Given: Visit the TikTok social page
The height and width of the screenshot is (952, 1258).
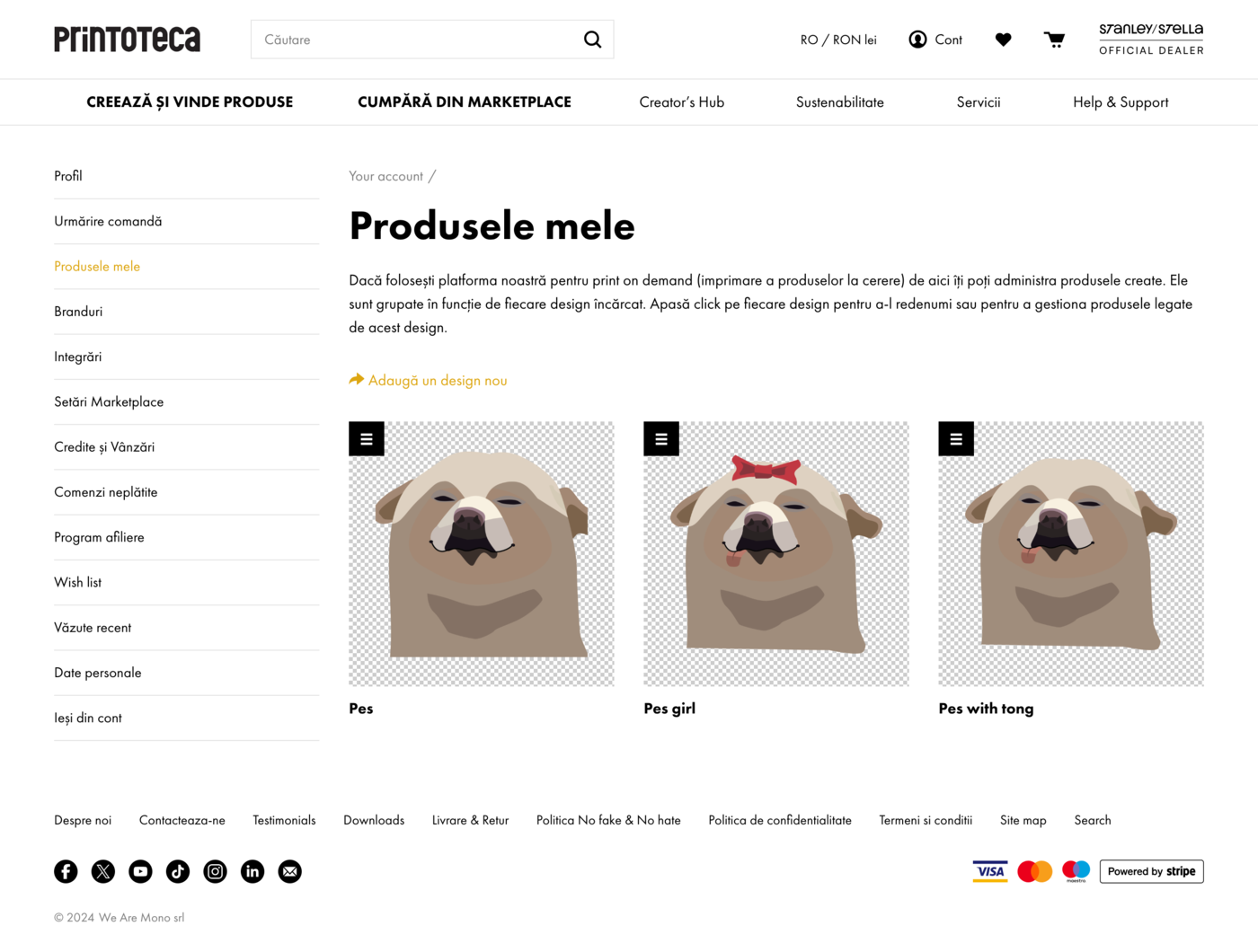Looking at the screenshot, I should point(178,871).
